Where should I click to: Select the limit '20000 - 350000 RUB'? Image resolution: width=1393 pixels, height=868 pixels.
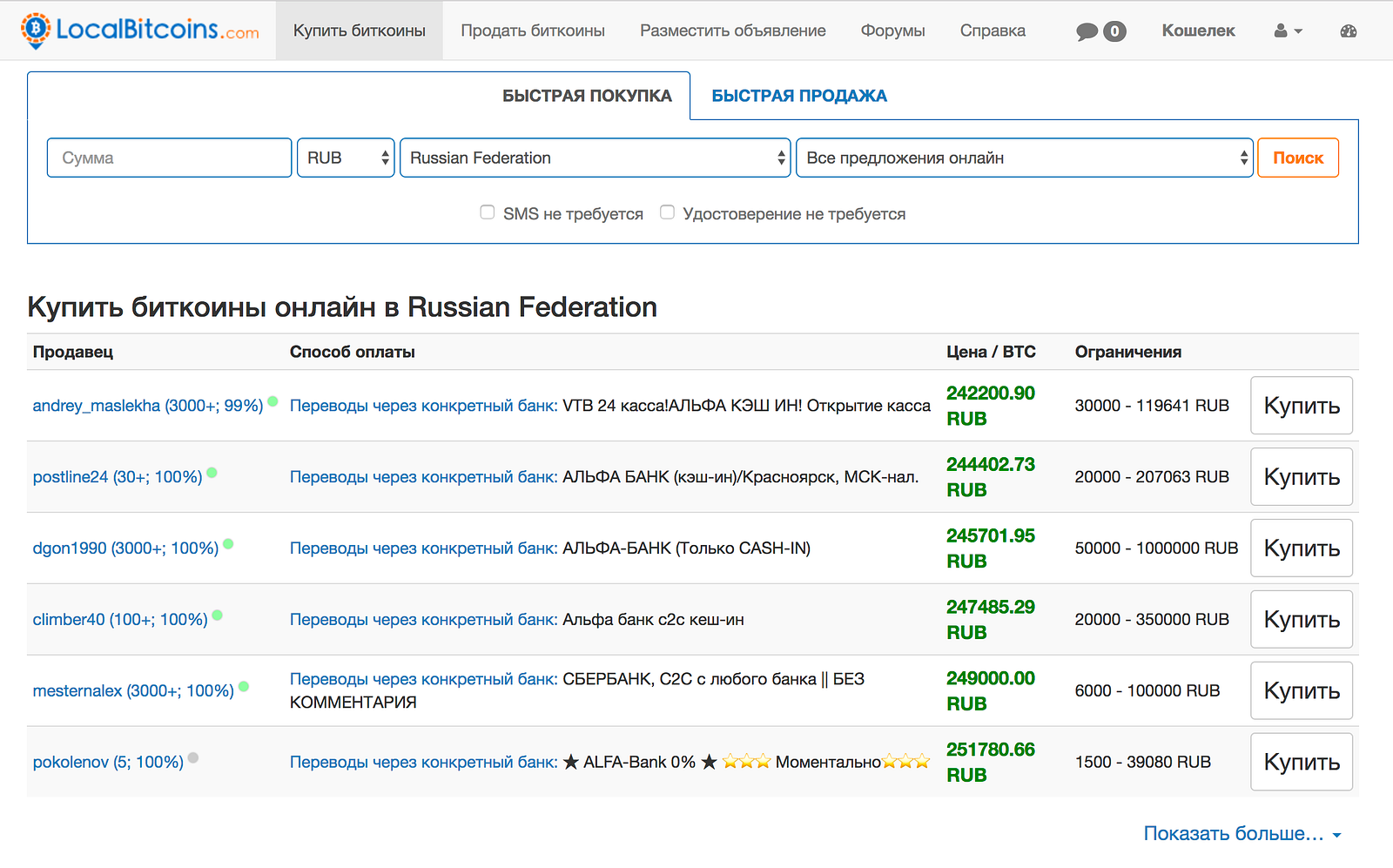(1152, 620)
